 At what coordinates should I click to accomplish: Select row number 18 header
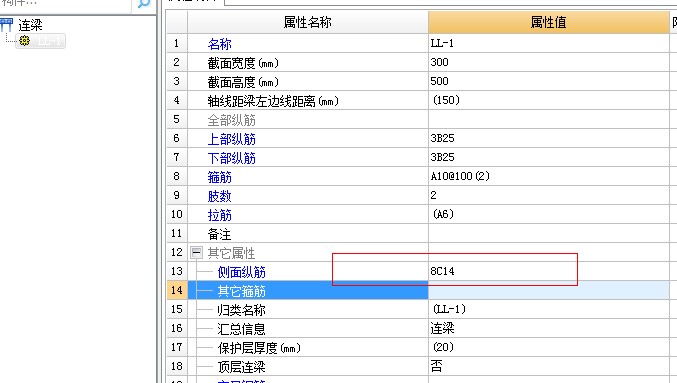(x=177, y=366)
